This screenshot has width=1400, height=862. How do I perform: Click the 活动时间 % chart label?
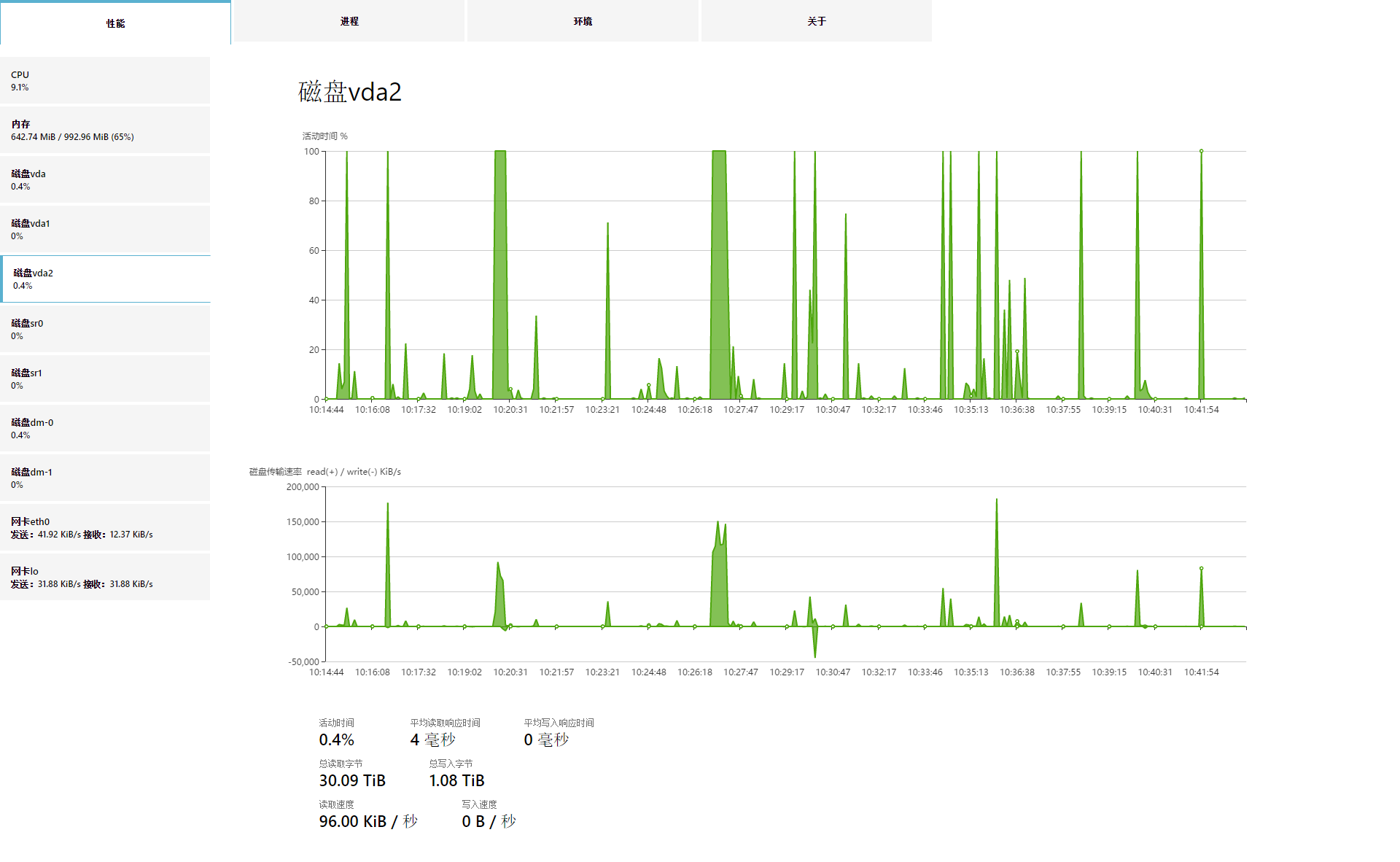pos(325,136)
